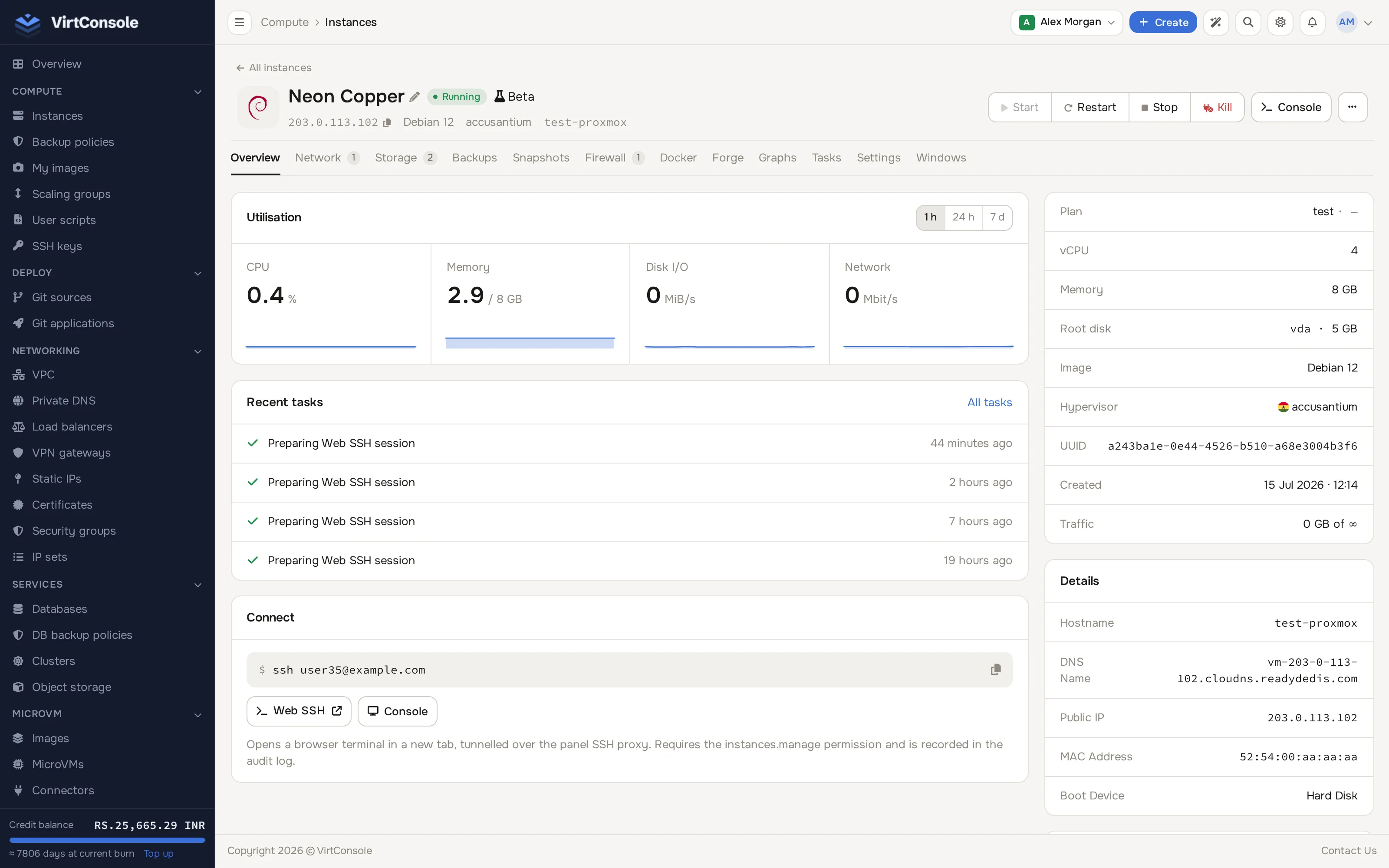Open settings gear in top bar
The image size is (1389, 868).
point(1280,23)
